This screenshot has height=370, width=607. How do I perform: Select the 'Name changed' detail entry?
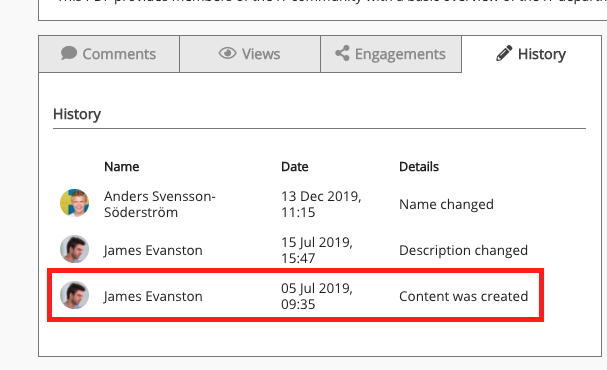click(x=446, y=204)
